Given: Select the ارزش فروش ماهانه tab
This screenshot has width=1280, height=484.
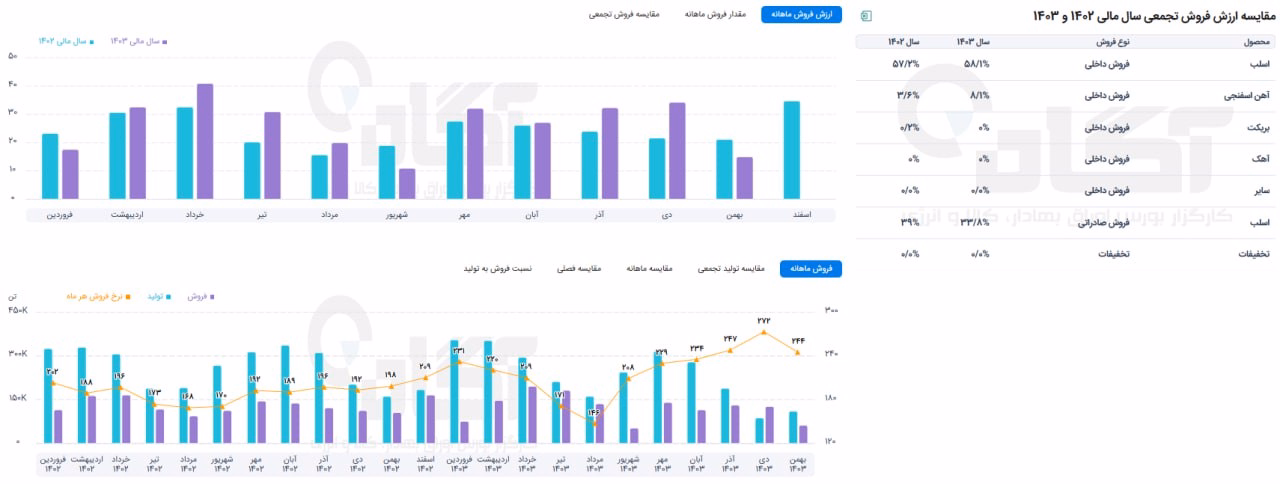Looking at the screenshot, I should [801, 15].
